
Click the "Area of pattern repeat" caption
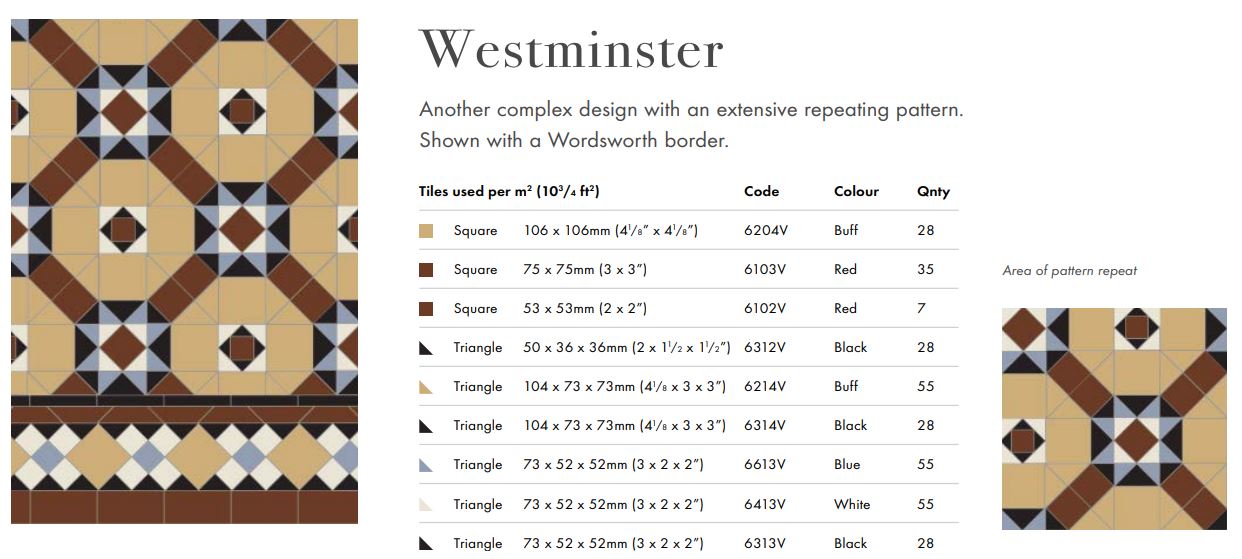1069,271
